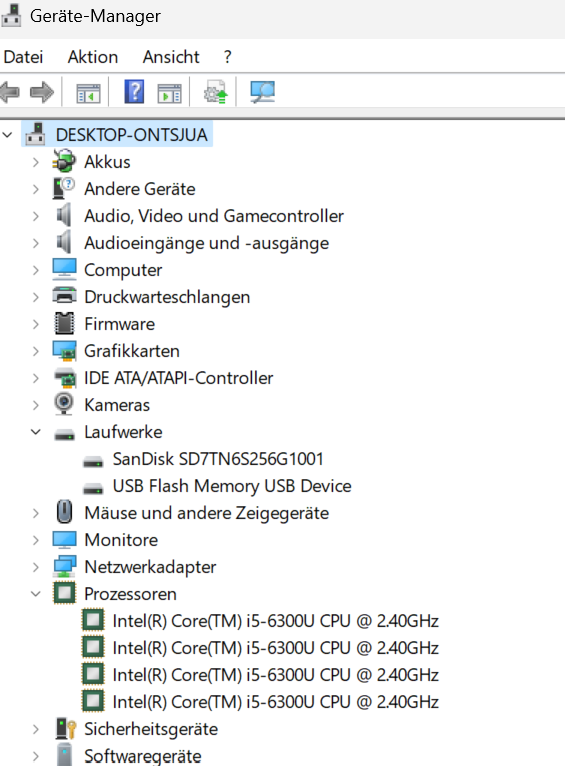
Task: Select SanDisk SD7TN6S256G1001 drive
Action: 218,459
